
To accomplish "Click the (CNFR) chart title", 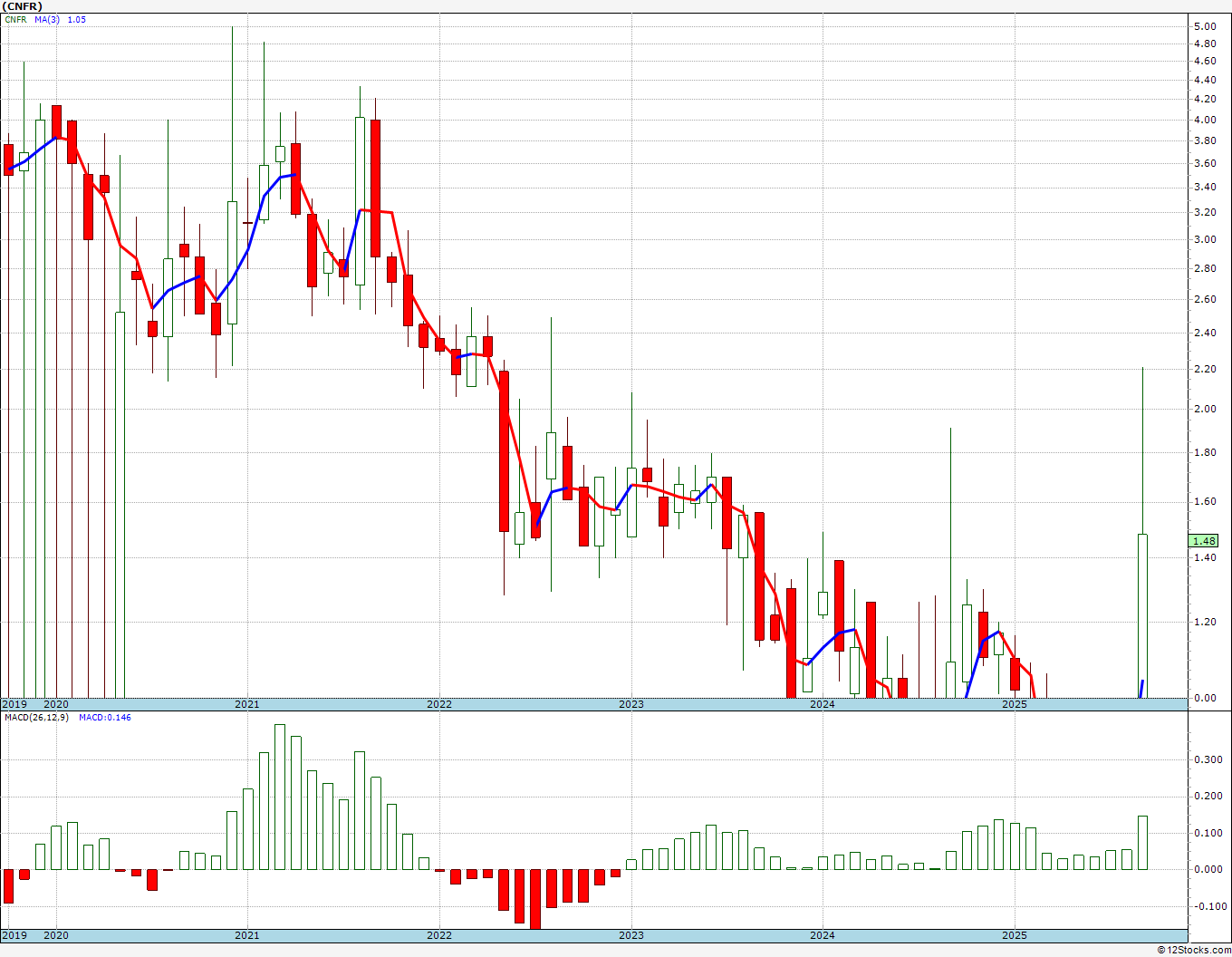I will [x=23, y=6].
